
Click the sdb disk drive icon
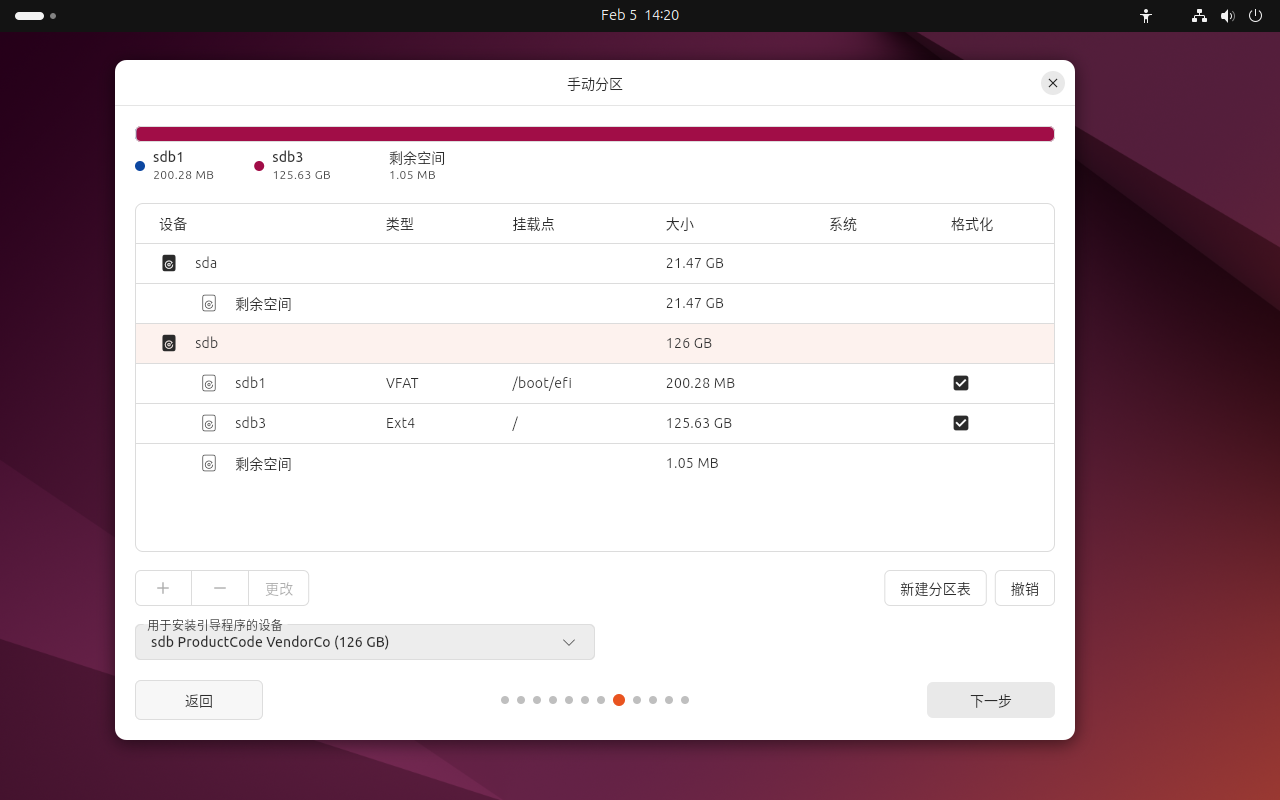169,343
